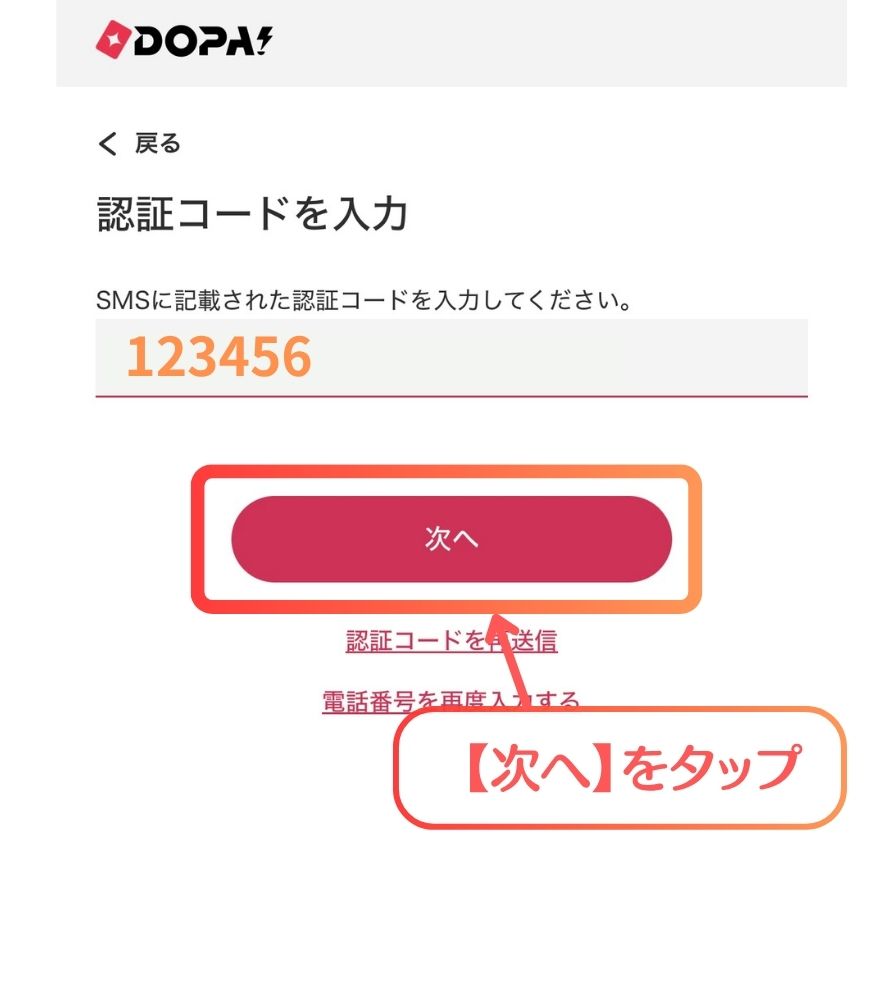The image size is (880, 1000).
Task: Click the 【次へ】をタップ callout bubble
Action: click(620, 767)
